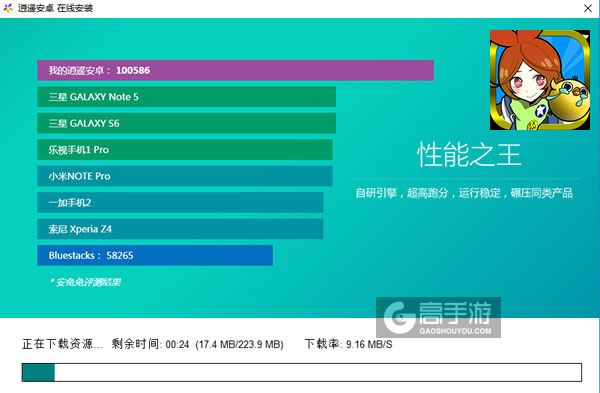Click the 自研引擎 description line
The height and width of the screenshot is (393, 600).
pyautogui.click(x=464, y=193)
